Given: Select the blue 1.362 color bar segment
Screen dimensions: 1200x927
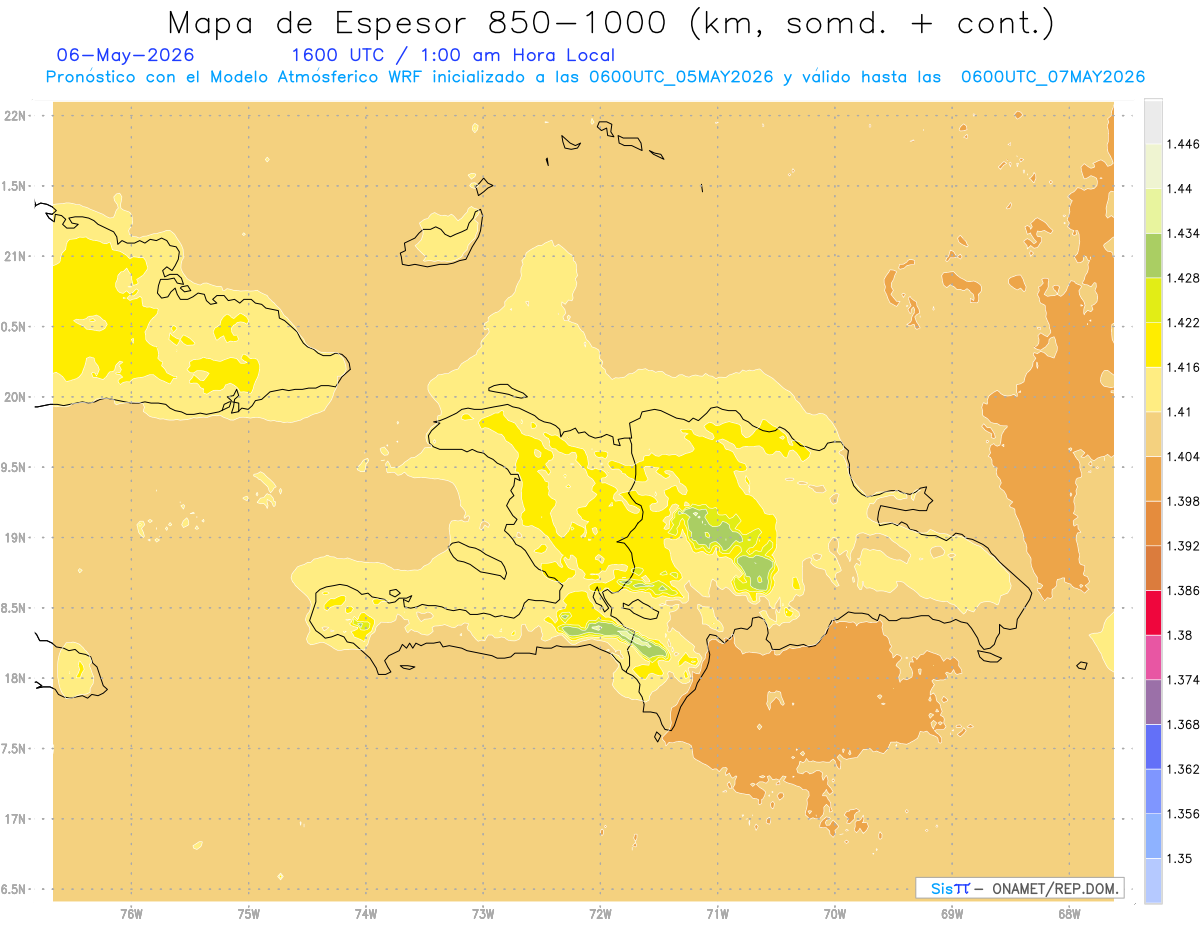Looking at the screenshot, I should tap(1152, 747).
